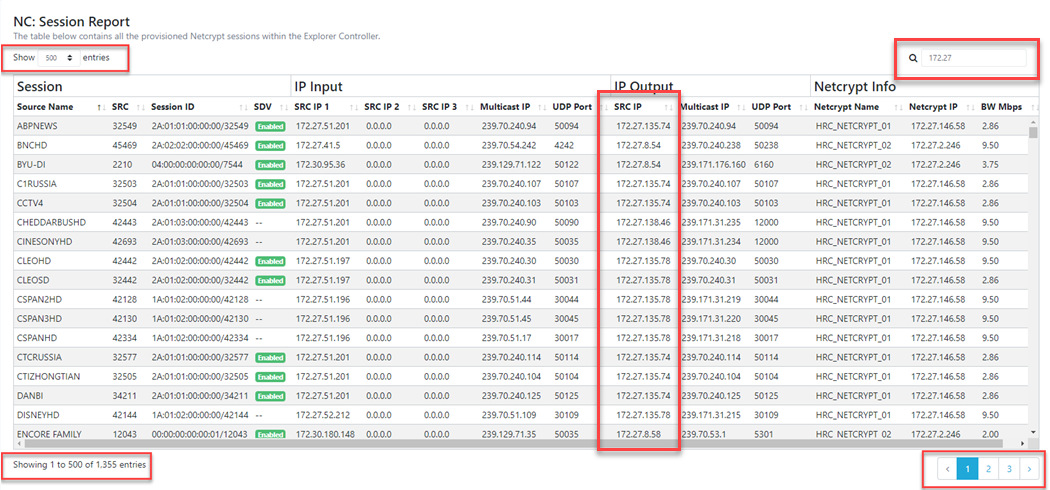The image size is (1050, 490).
Task: Select page 1 in pagination
Action: click(x=968, y=470)
